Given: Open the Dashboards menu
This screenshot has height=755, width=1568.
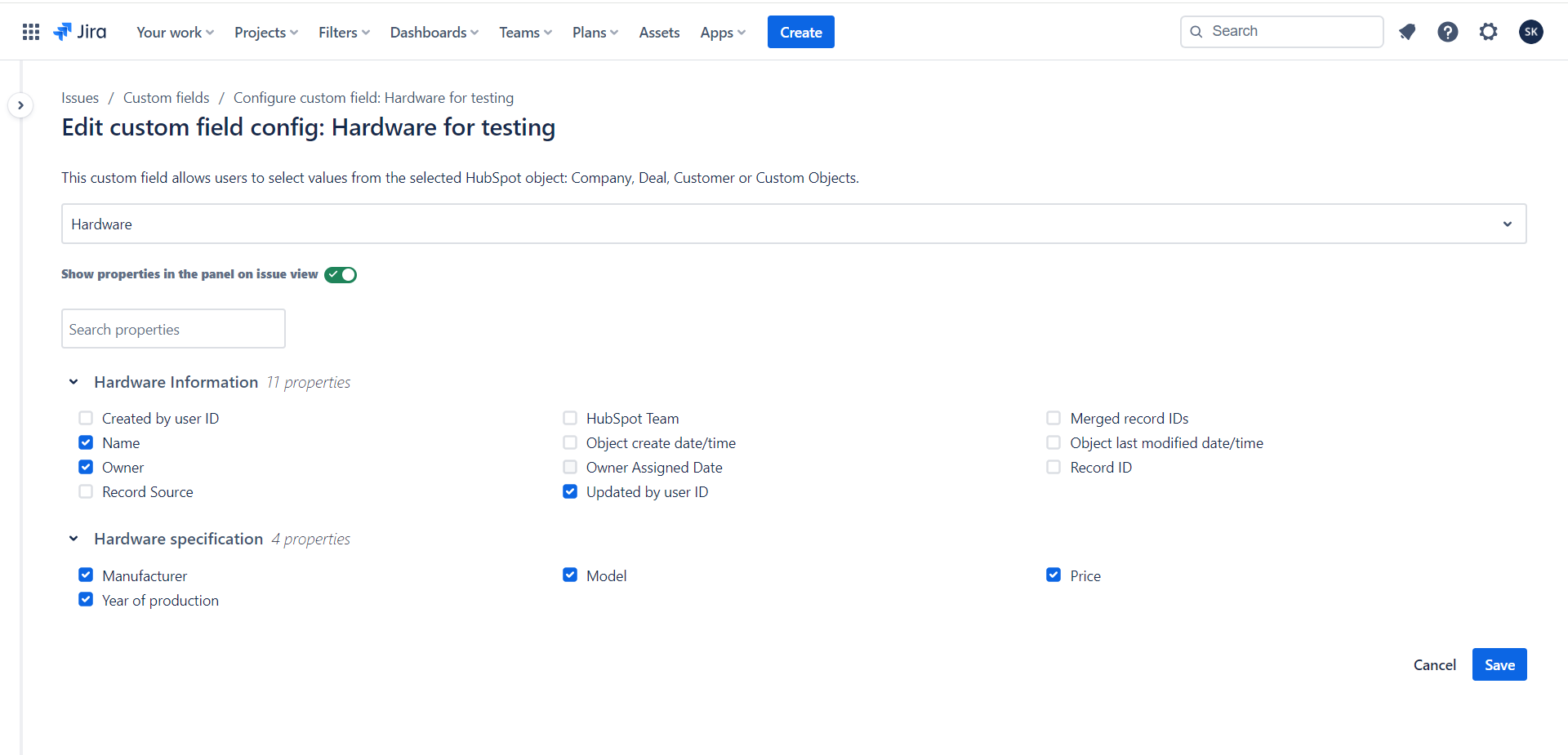Looking at the screenshot, I should point(434,33).
